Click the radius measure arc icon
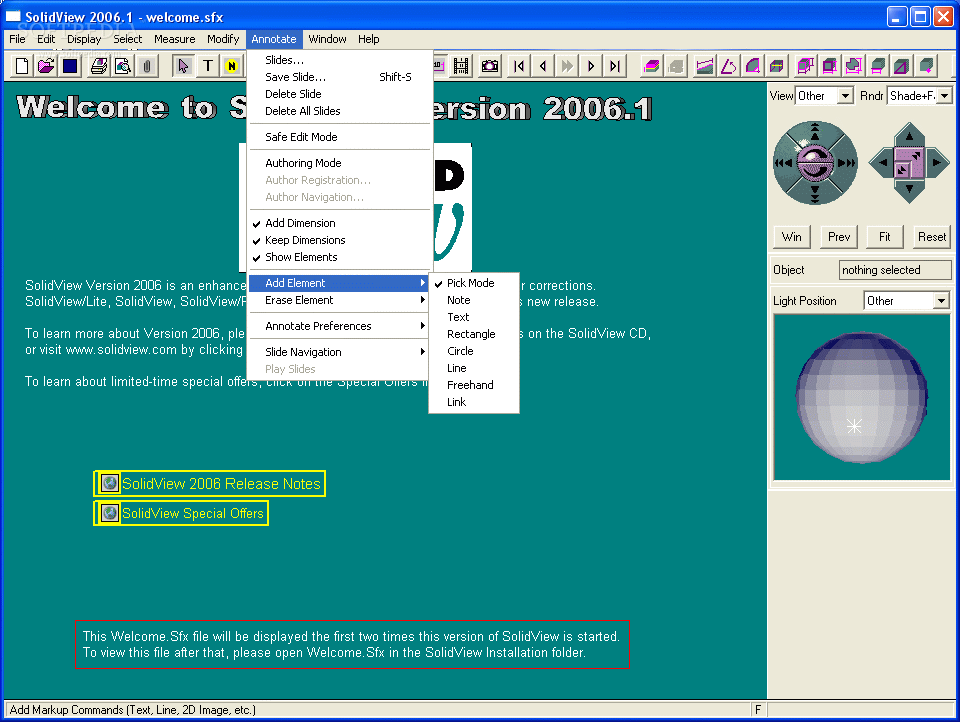The width and height of the screenshot is (960, 722). click(752, 66)
